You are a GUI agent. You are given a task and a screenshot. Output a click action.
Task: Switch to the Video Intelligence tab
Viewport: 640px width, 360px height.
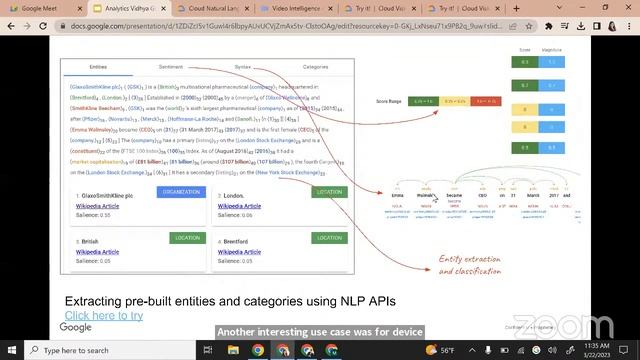click(296, 8)
